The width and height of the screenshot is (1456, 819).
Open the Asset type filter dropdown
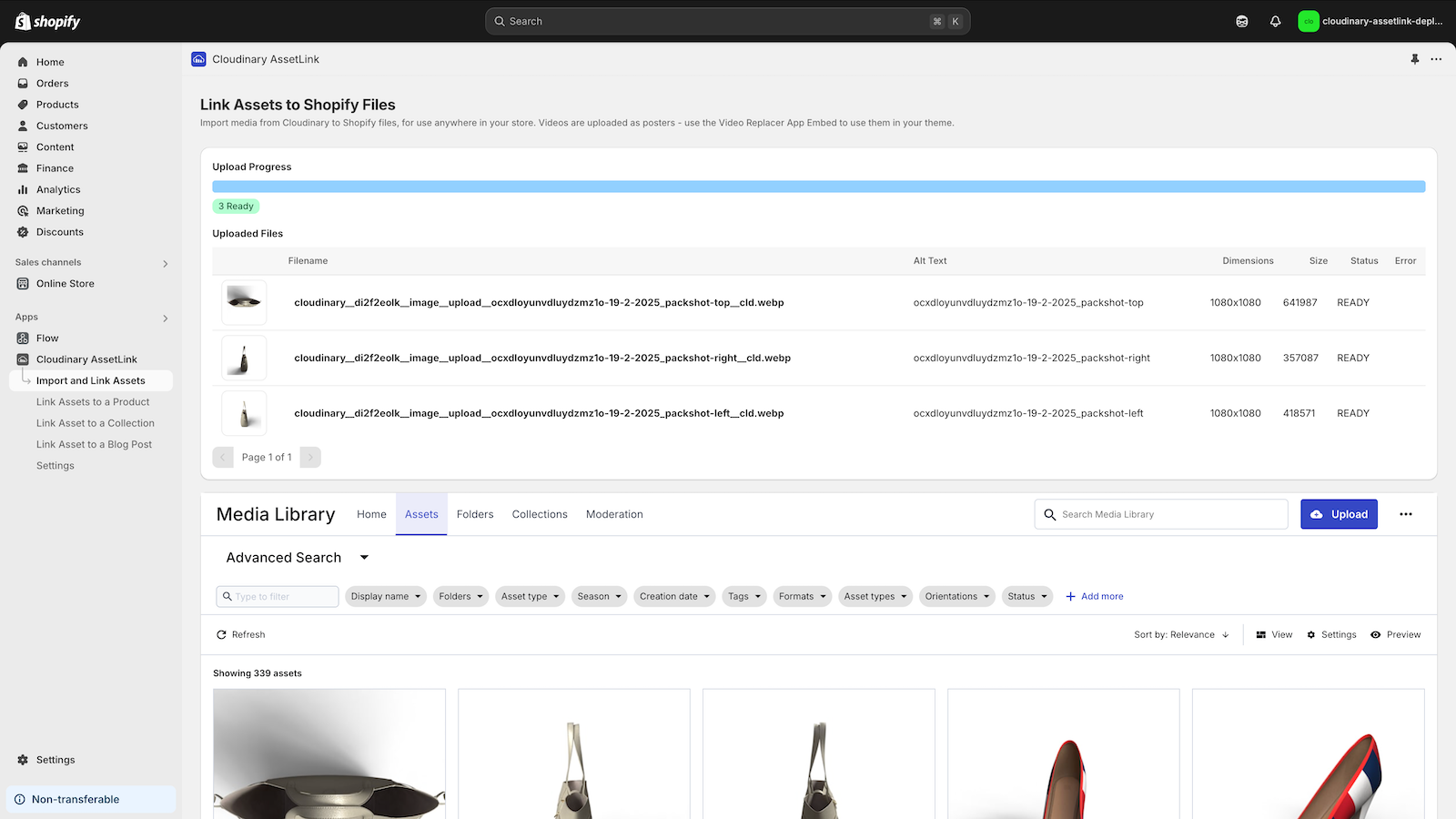pos(530,596)
